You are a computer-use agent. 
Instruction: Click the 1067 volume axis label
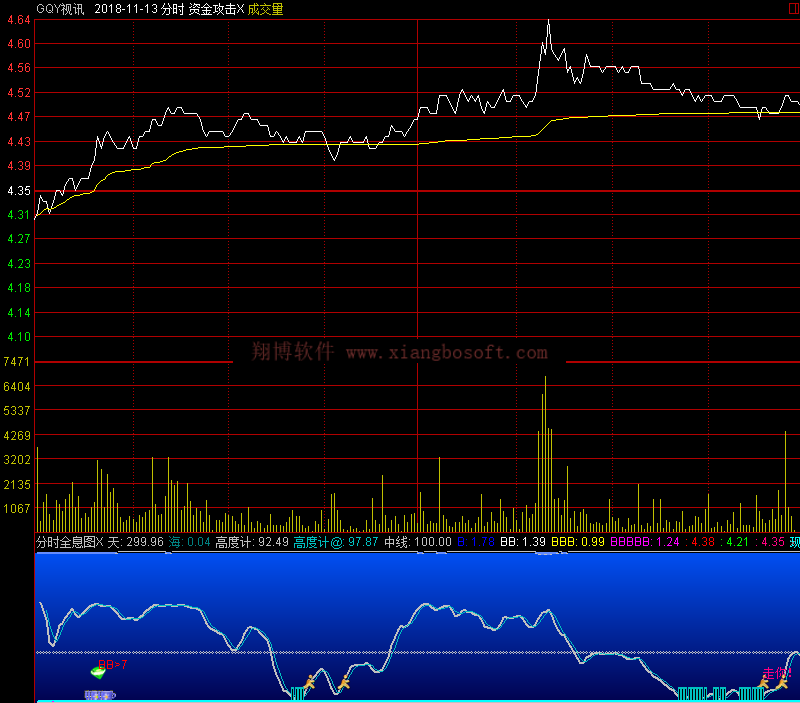(x=17, y=509)
